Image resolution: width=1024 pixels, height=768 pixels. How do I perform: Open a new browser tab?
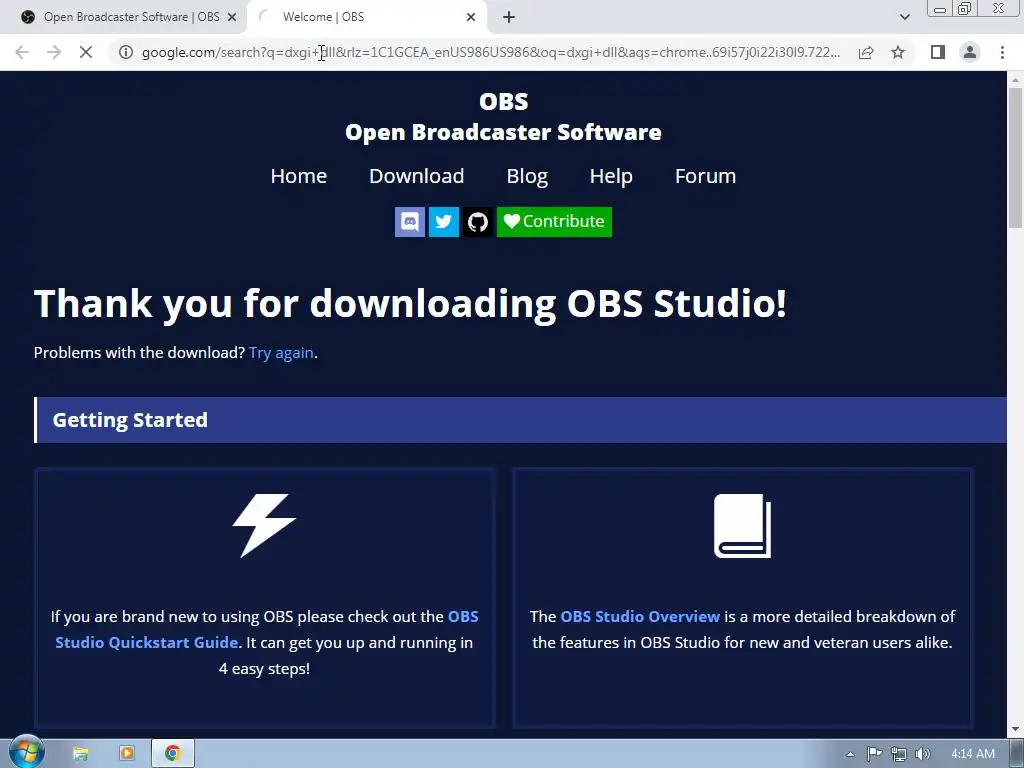tap(509, 17)
